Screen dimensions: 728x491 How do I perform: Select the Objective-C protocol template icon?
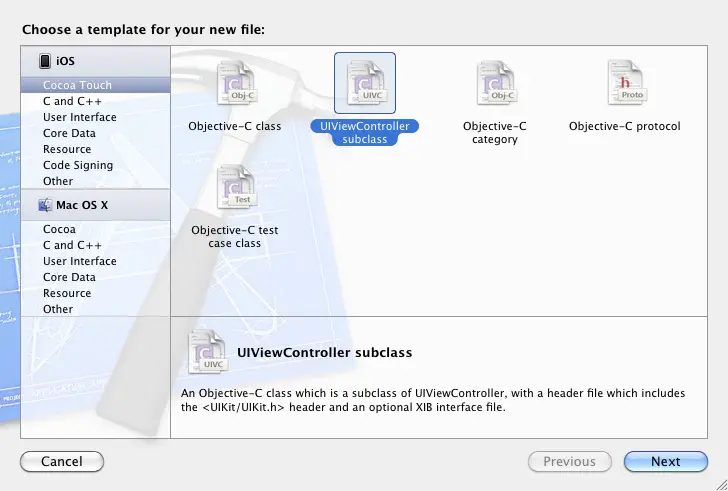624,84
